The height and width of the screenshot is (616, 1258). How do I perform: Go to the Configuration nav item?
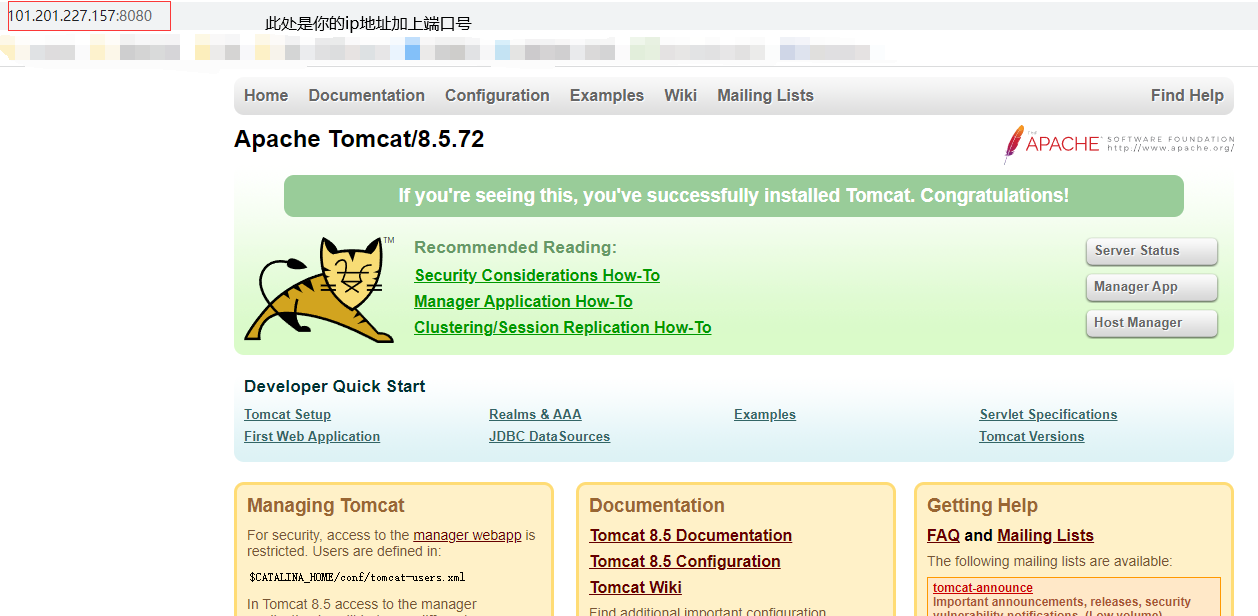pos(497,96)
